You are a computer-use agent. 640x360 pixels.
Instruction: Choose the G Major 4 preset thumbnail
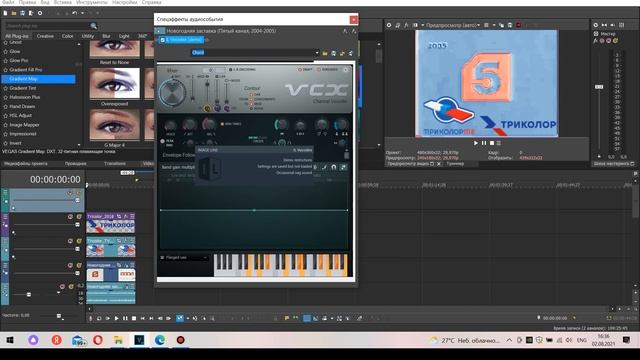114,125
